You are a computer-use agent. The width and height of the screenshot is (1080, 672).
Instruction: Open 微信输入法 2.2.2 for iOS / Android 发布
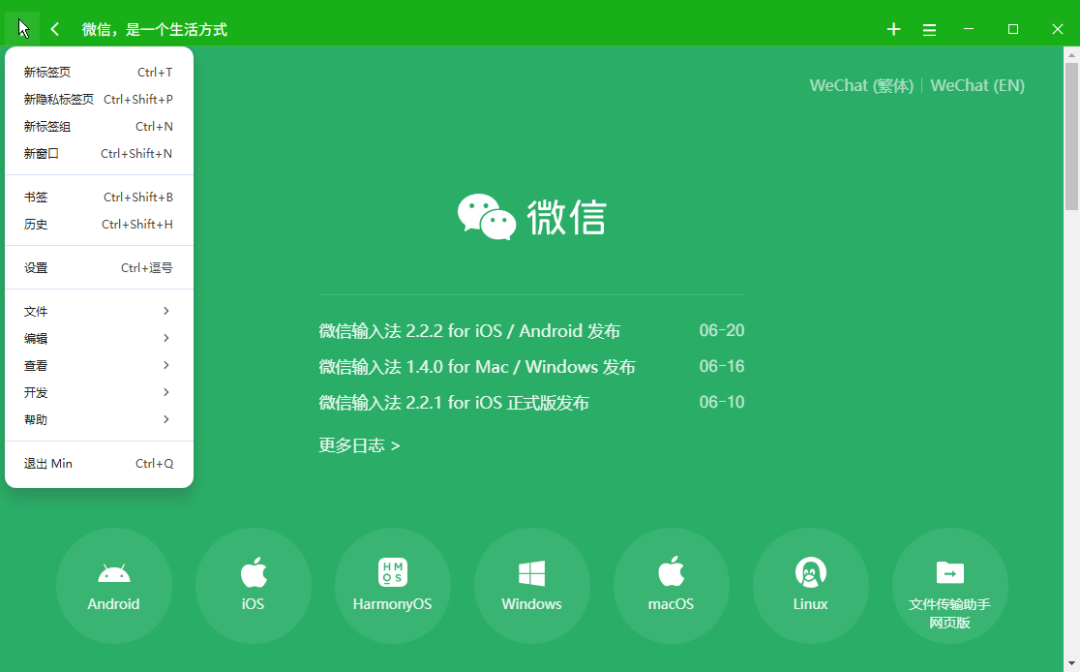[x=470, y=331]
